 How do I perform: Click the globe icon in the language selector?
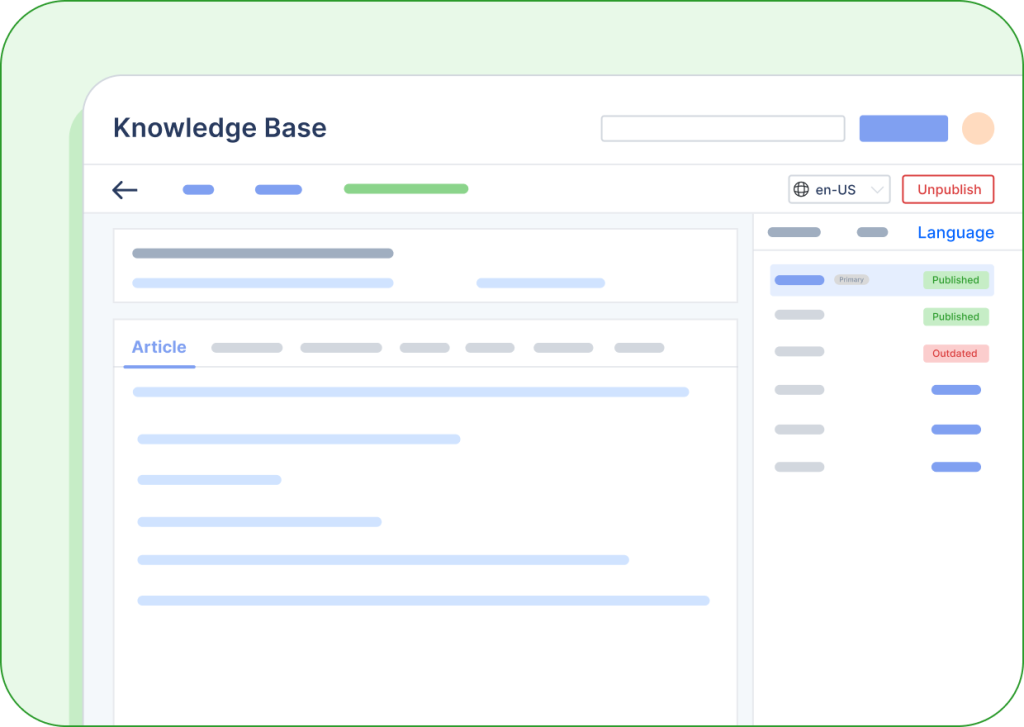802,189
